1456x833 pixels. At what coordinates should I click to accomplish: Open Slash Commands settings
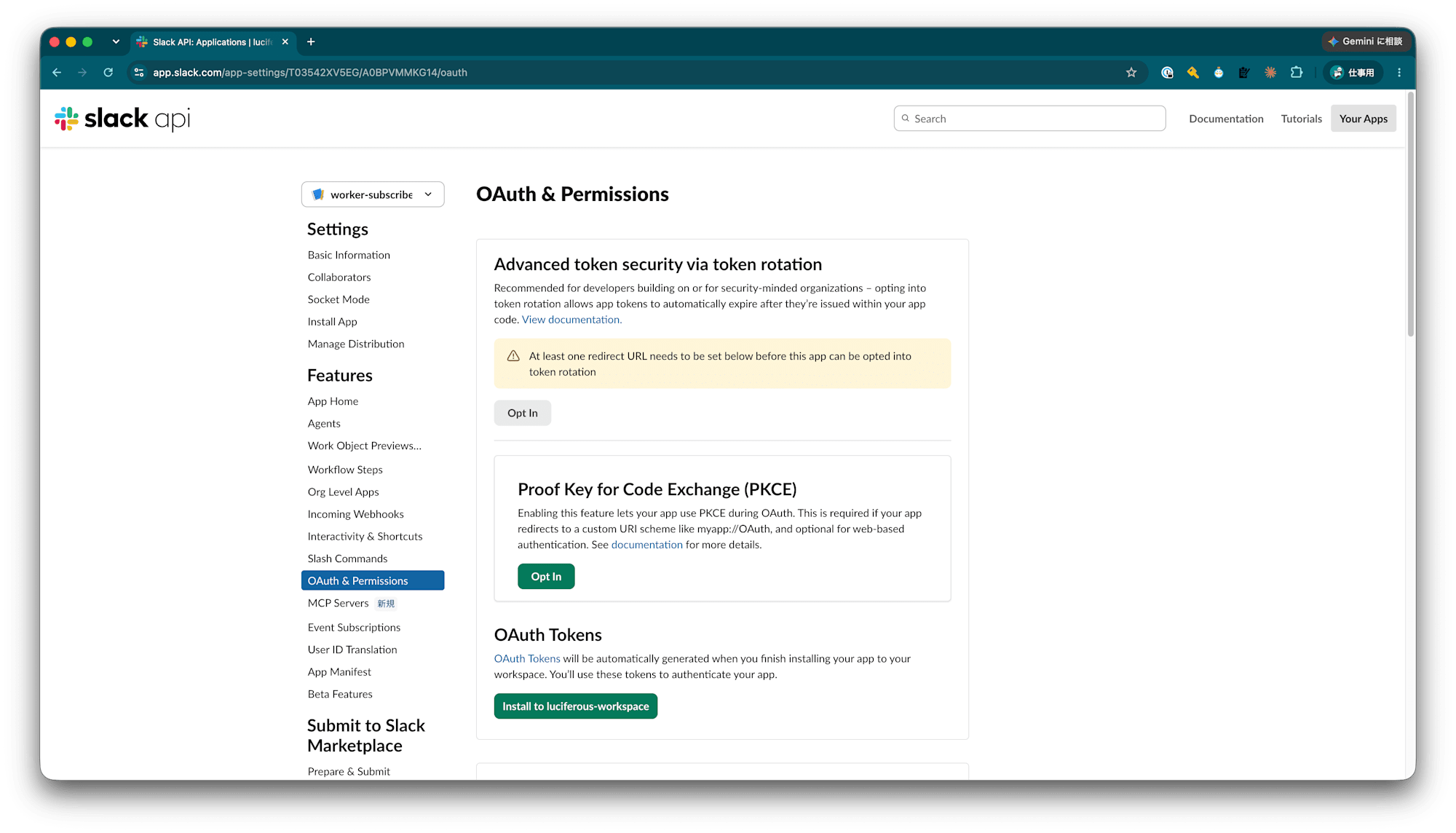[347, 558]
